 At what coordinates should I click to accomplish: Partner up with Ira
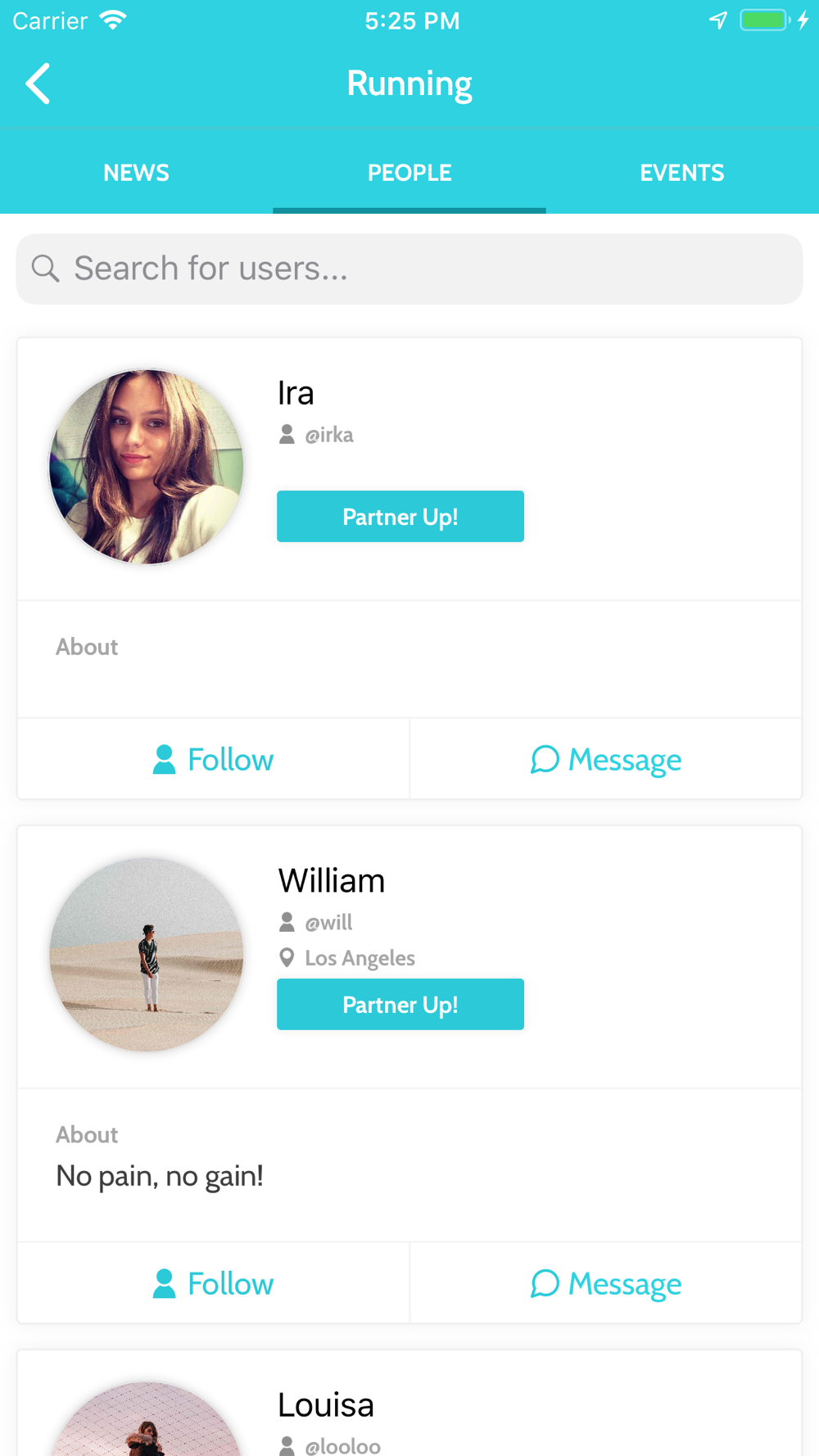[400, 517]
